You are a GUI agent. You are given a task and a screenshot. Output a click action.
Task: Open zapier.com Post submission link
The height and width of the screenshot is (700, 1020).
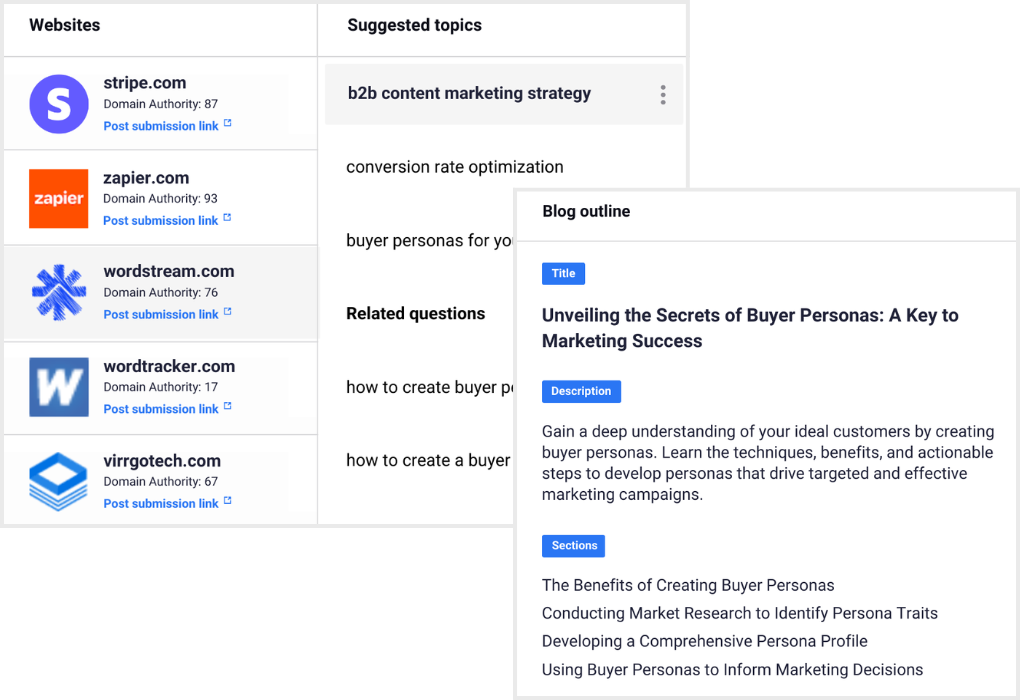[160, 221]
